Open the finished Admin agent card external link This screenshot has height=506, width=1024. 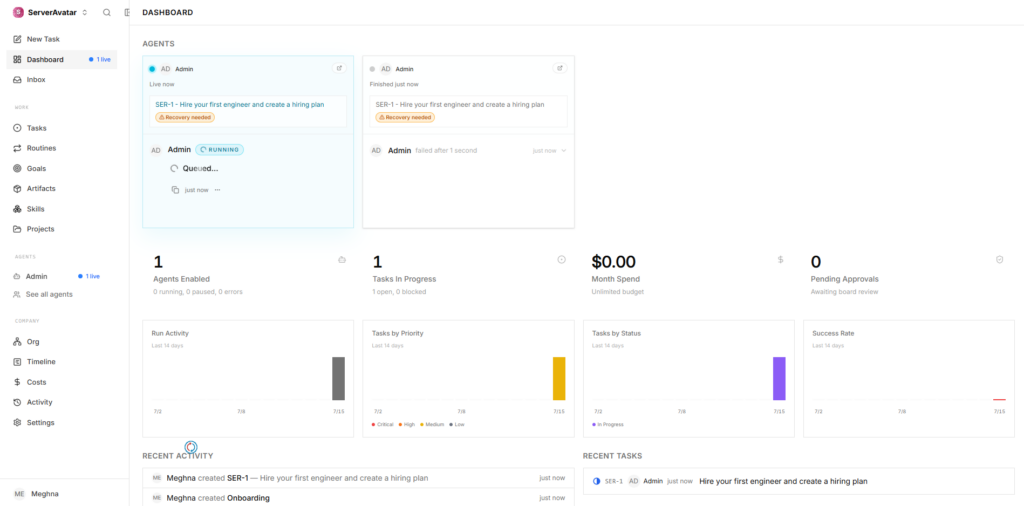click(x=560, y=68)
